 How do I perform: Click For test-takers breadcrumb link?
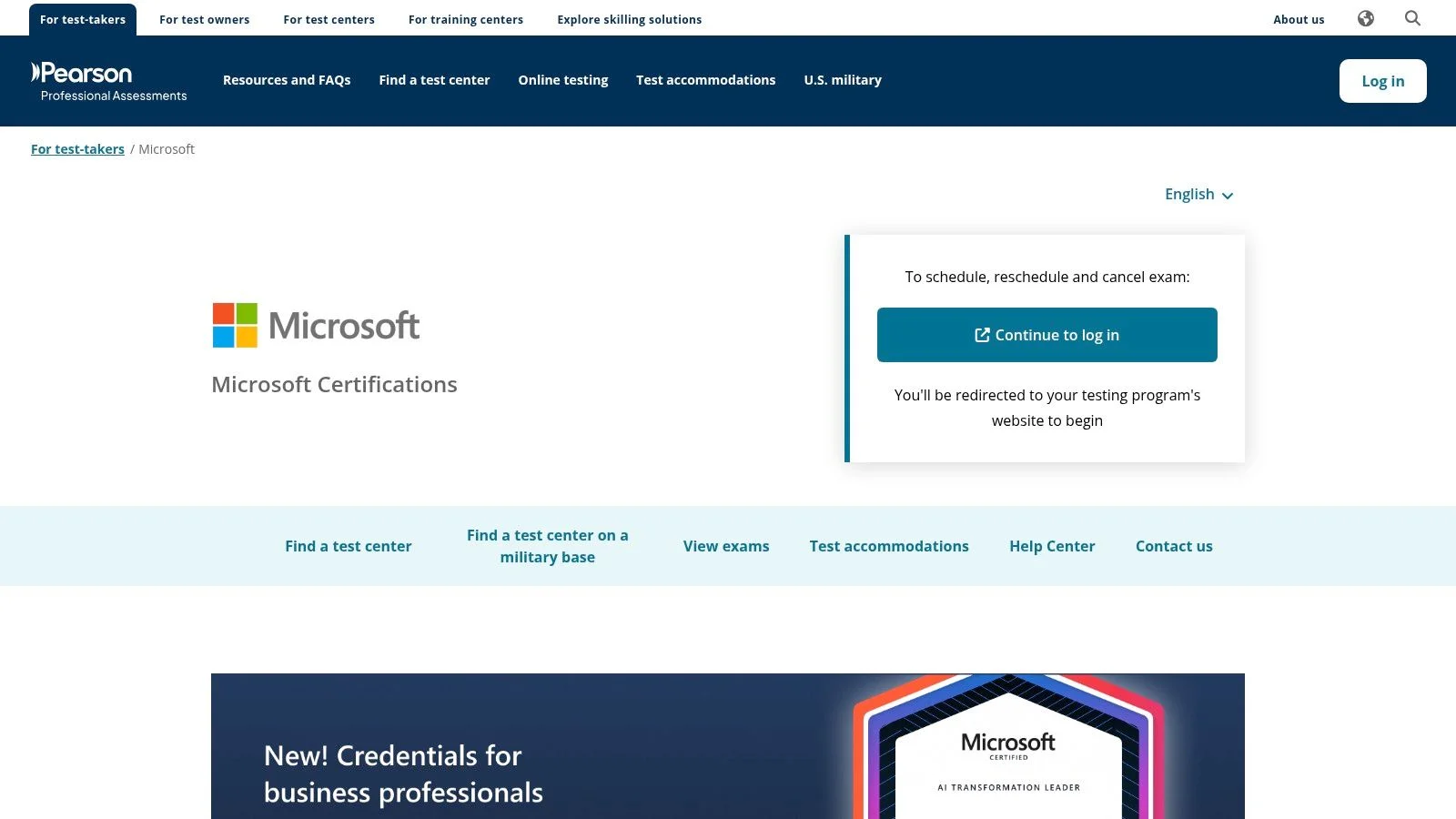point(77,149)
